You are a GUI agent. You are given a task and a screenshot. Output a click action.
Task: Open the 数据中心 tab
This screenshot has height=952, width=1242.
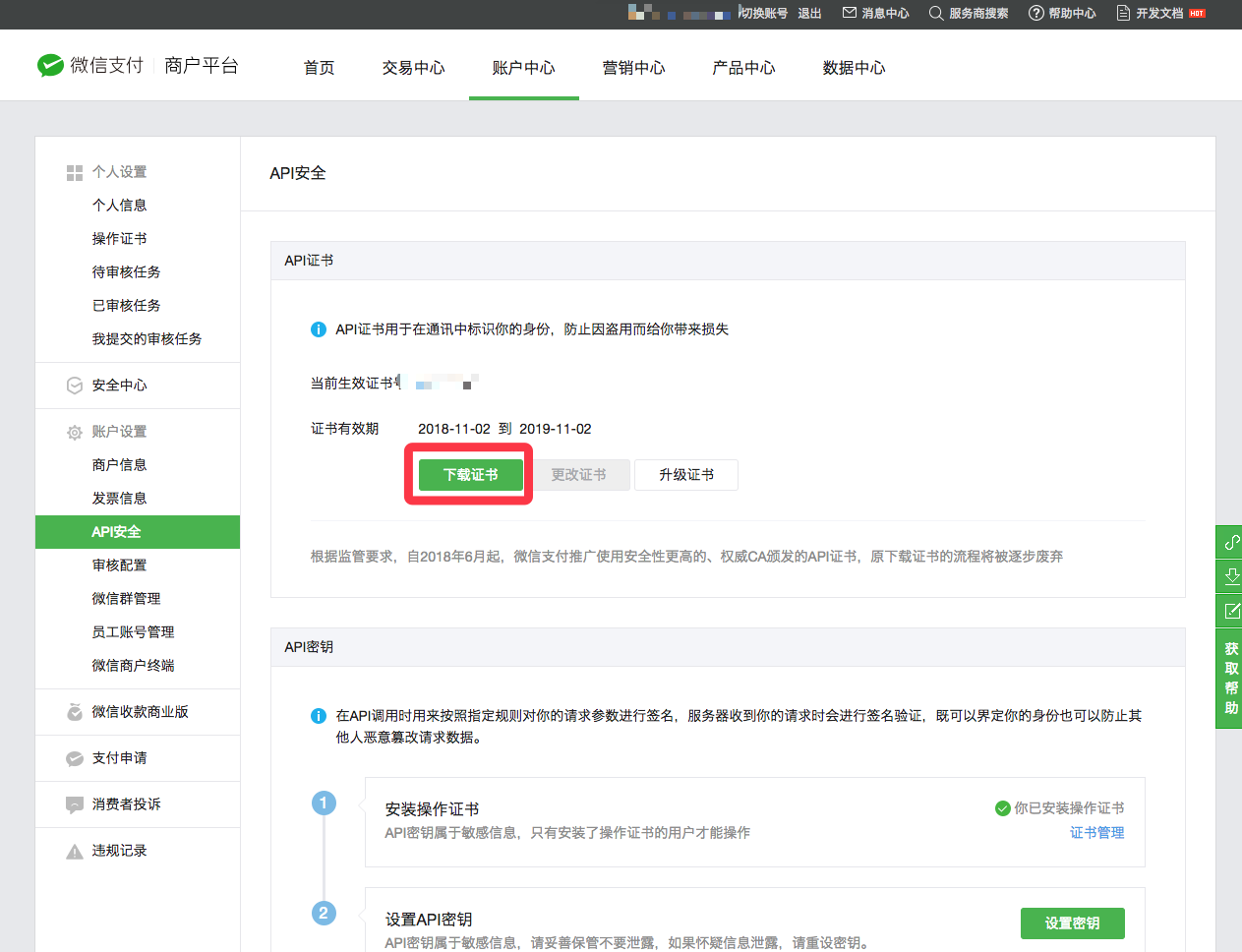coord(855,68)
